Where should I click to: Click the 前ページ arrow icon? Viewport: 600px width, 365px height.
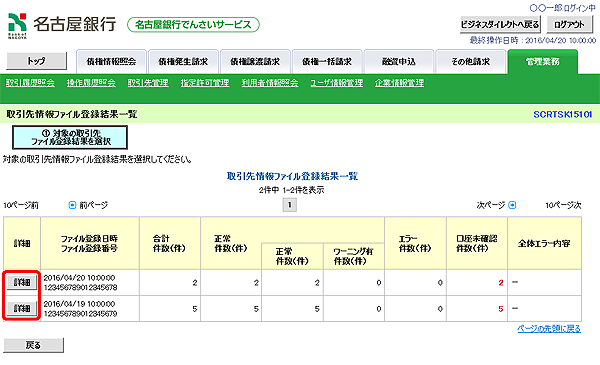(x=72, y=205)
